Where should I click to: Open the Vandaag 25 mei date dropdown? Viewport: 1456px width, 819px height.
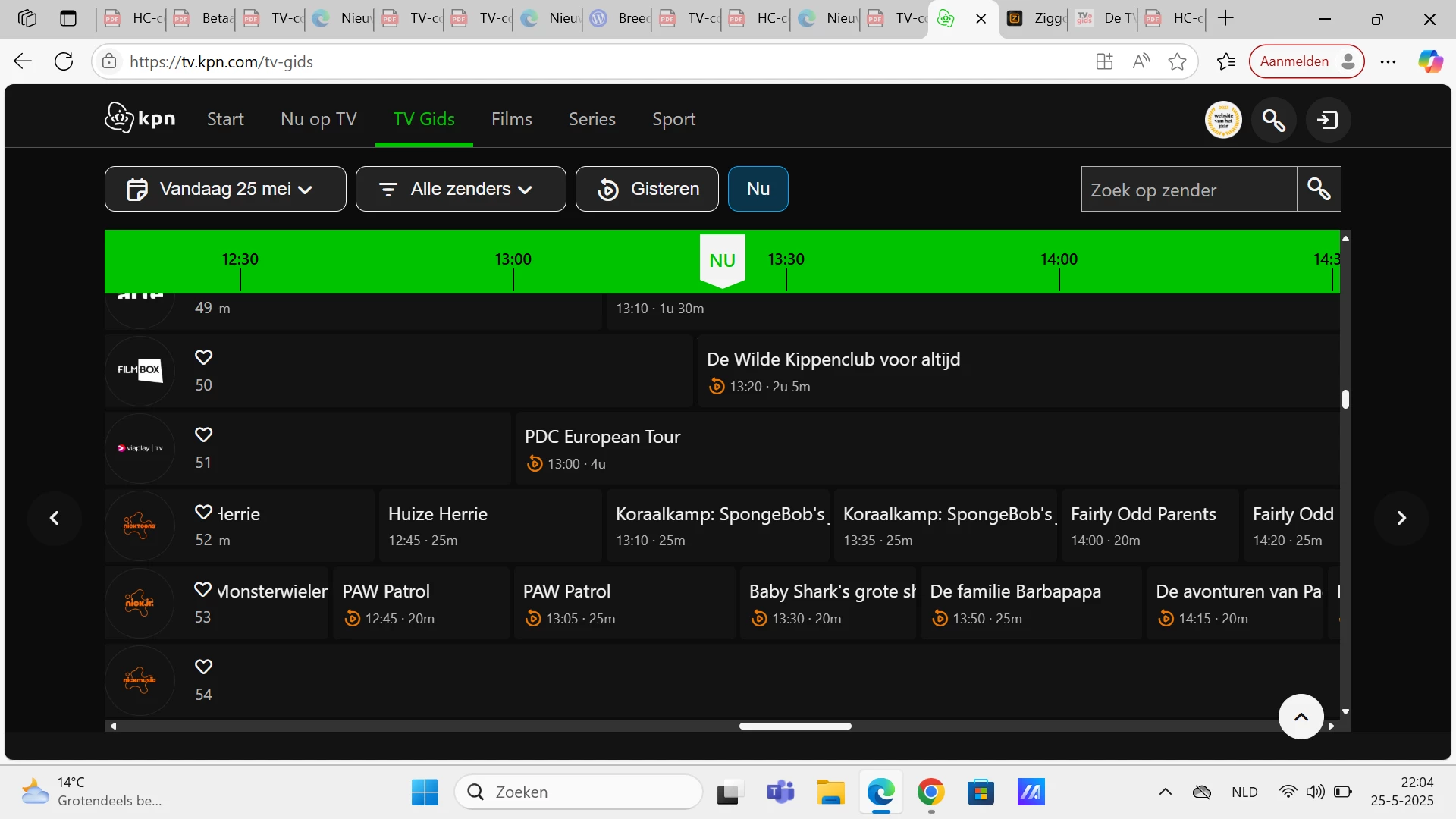225,189
